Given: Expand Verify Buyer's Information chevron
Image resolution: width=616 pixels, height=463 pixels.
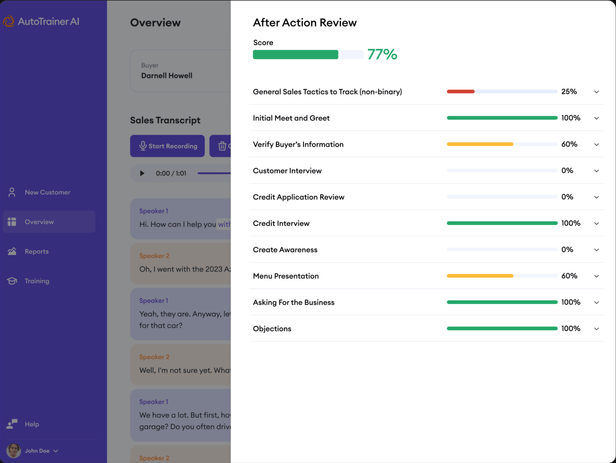Looking at the screenshot, I should pos(596,145).
